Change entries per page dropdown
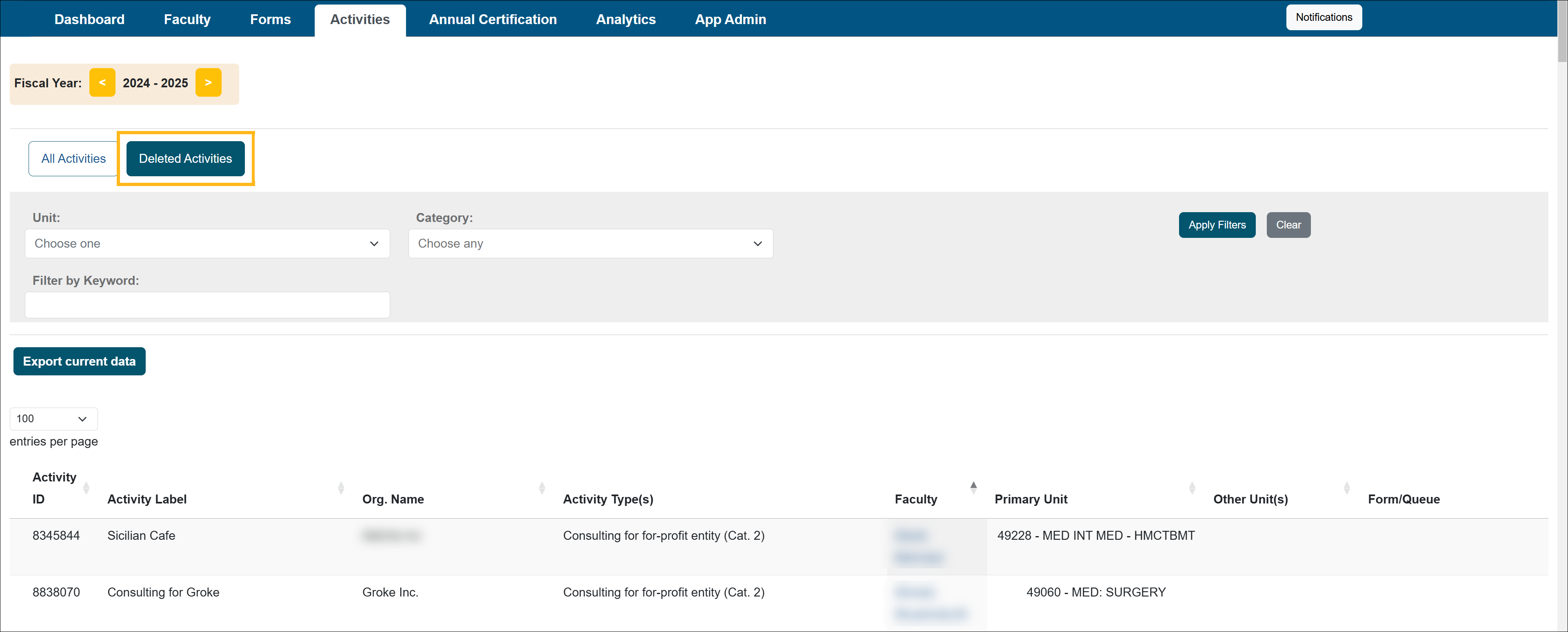This screenshot has height=632, width=1568. coord(53,419)
